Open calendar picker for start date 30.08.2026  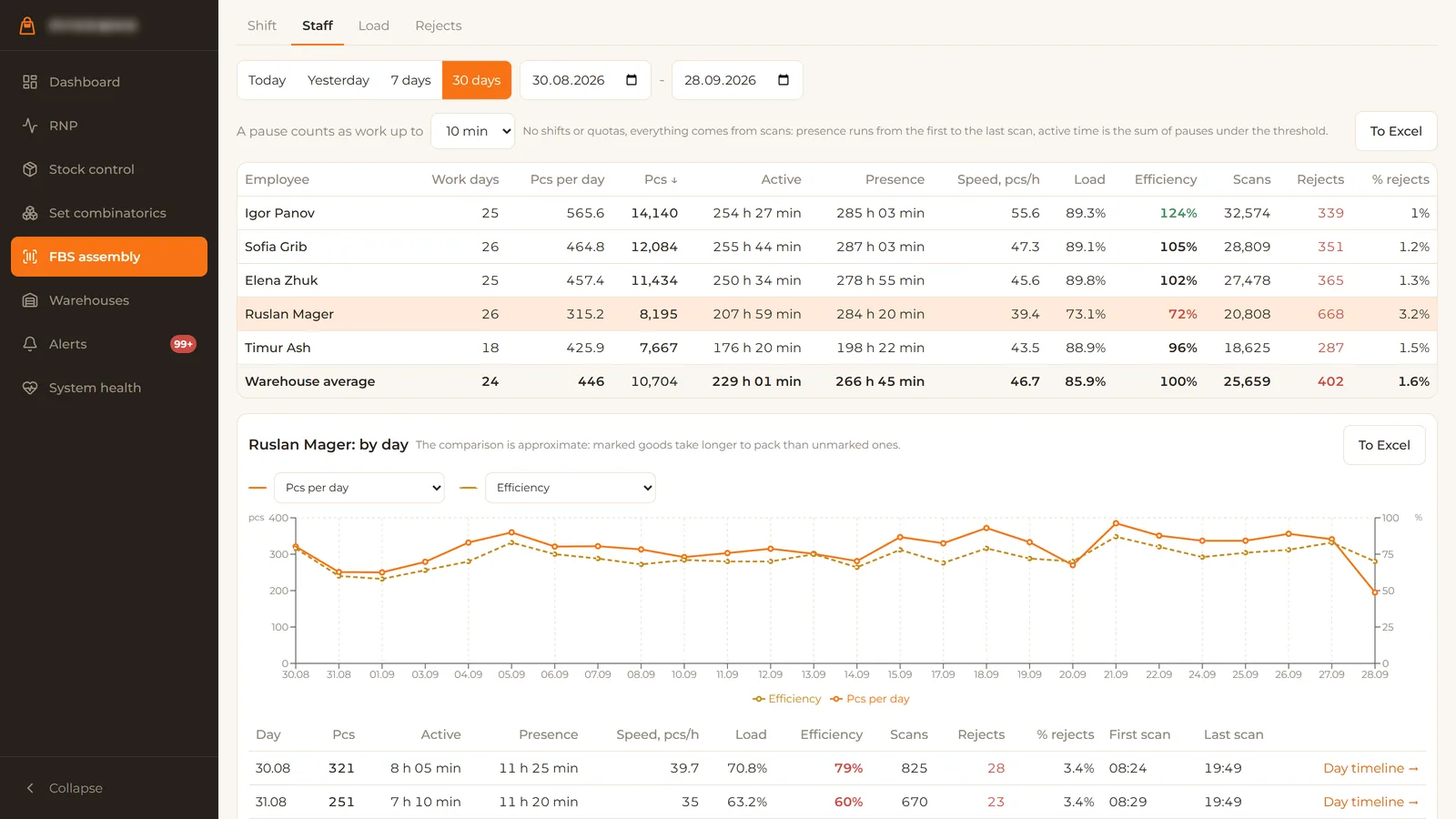pyautogui.click(x=632, y=80)
